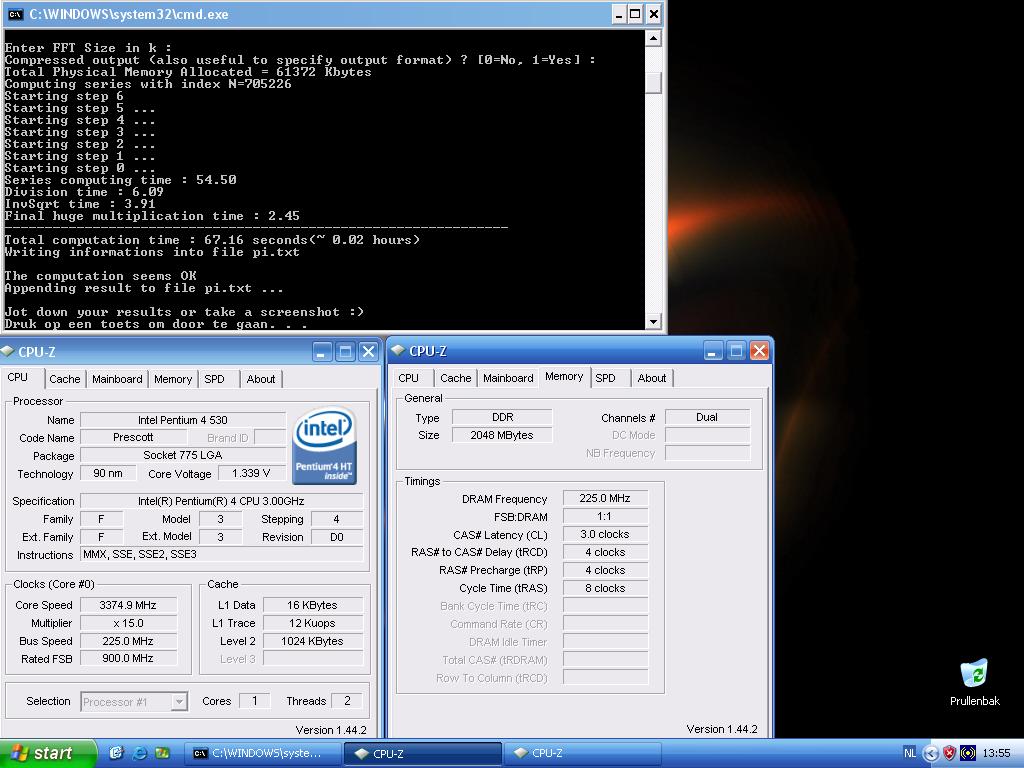Click the Channels # value Dual
The height and width of the screenshot is (768, 1024).
coord(707,417)
